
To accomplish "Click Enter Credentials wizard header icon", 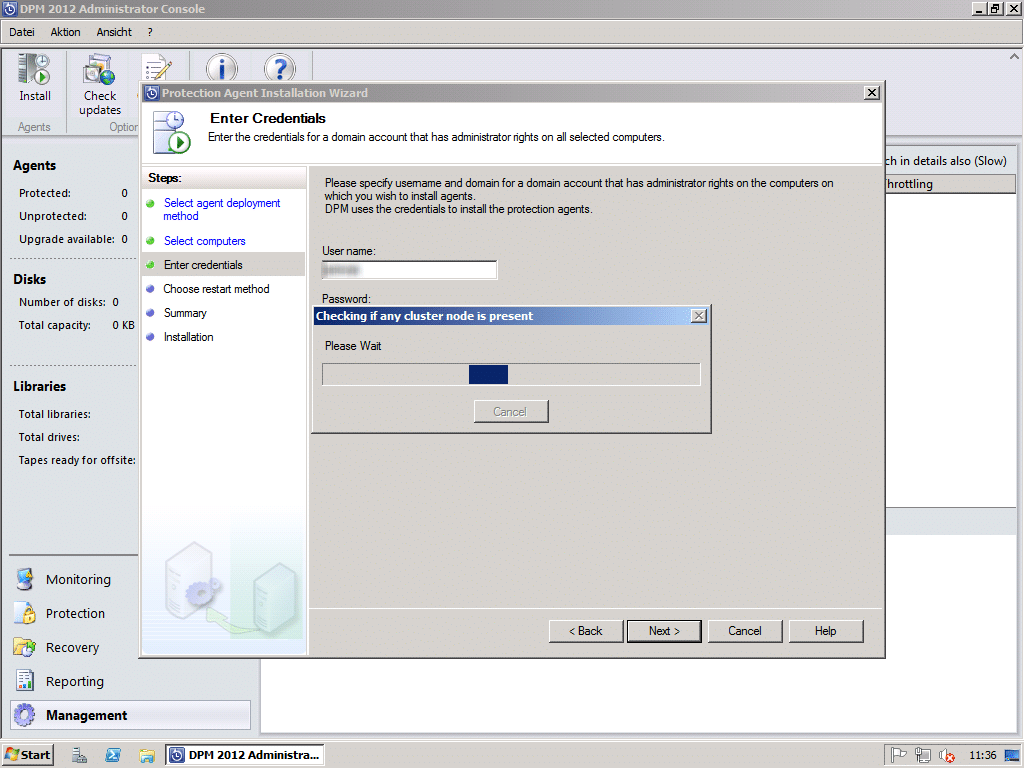I will 172,132.
